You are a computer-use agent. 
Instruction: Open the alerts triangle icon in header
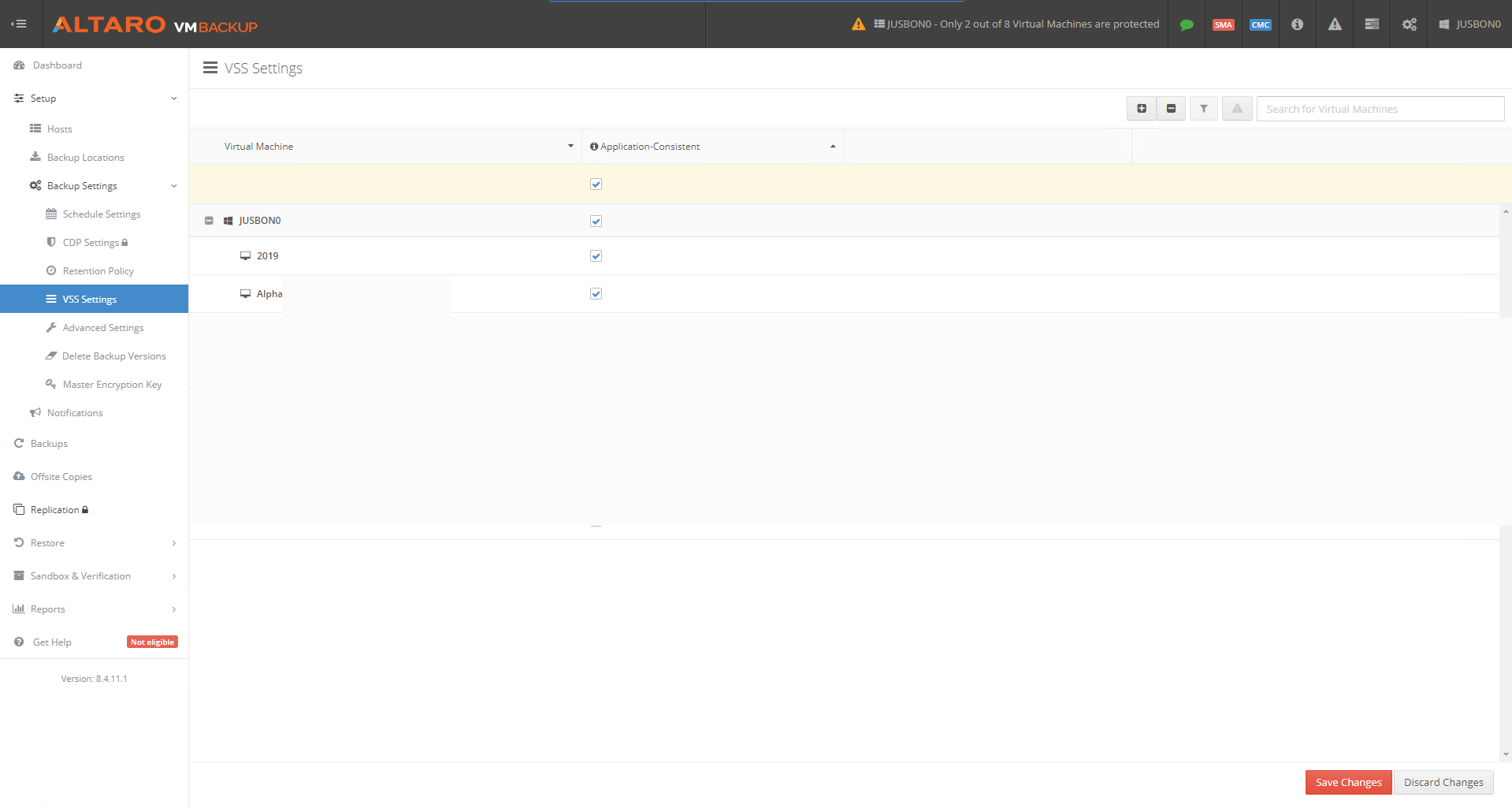pyautogui.click(x=1335, y=24)
